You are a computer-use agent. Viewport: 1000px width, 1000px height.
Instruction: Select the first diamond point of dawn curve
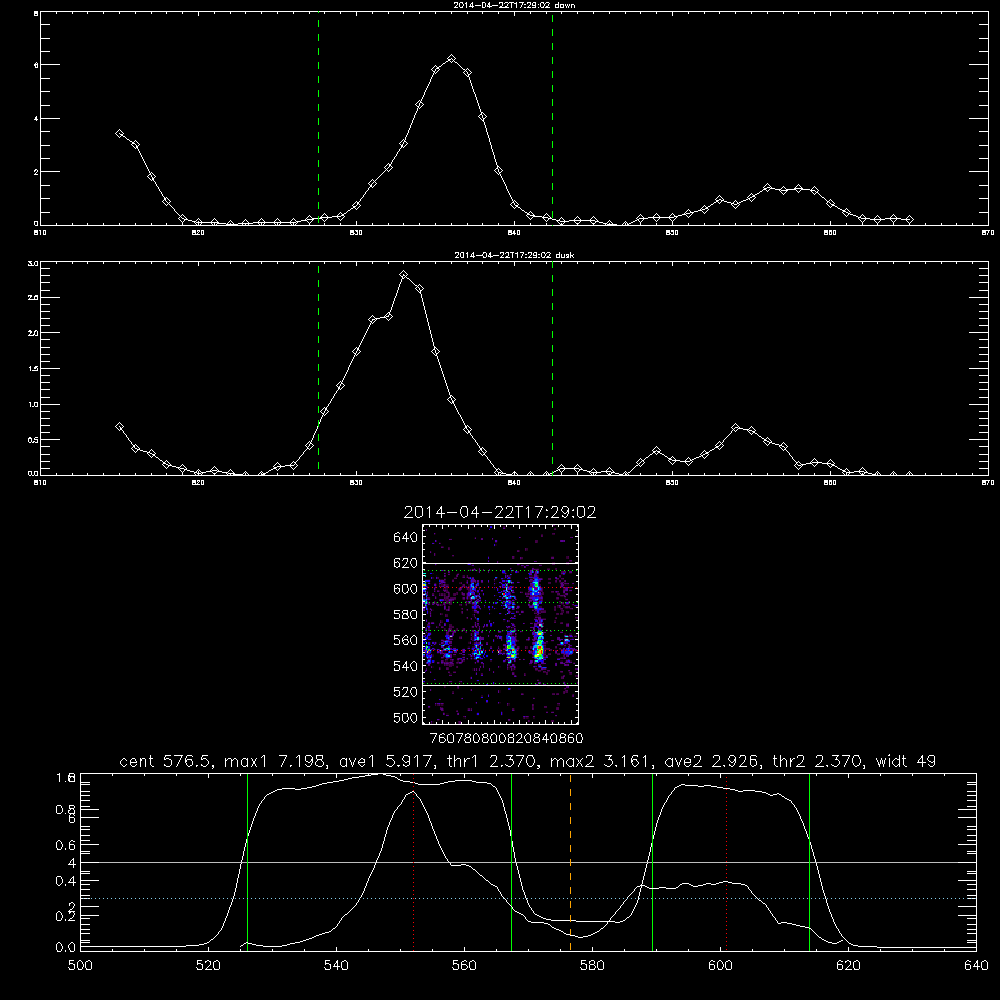pos(119,133)
